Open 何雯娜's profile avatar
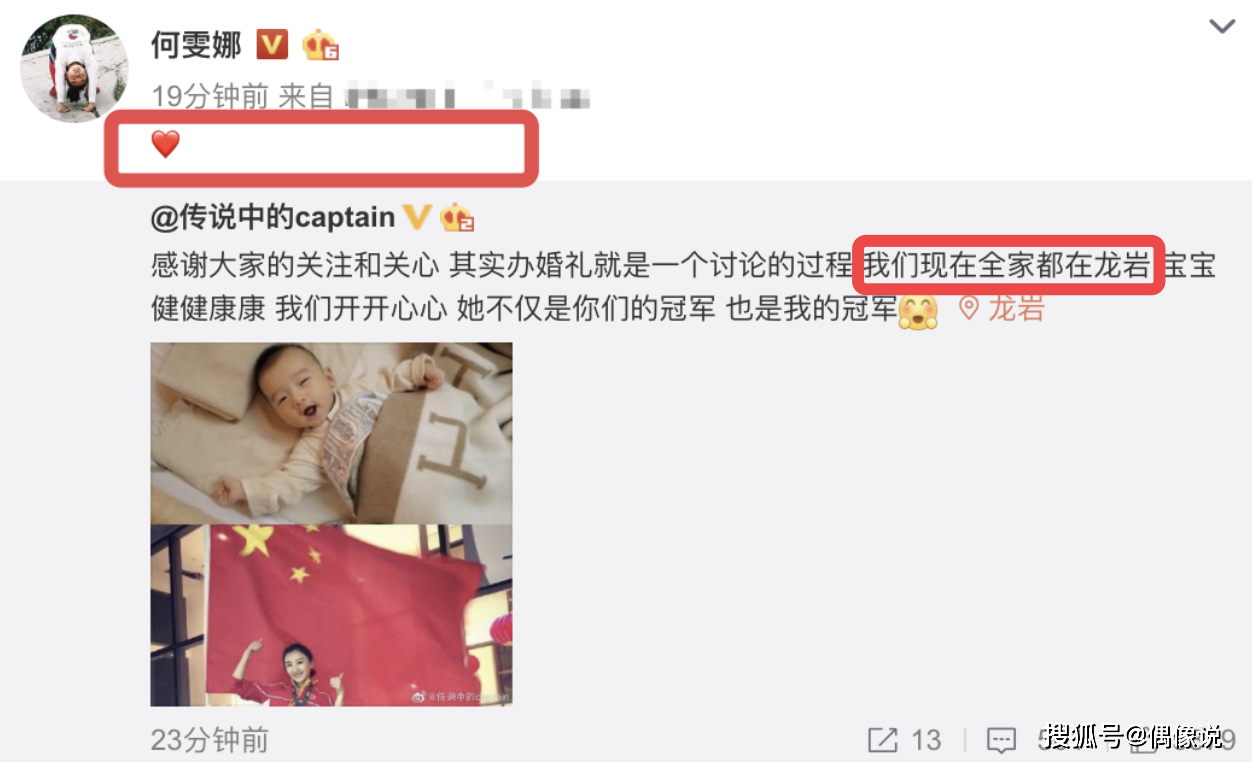The image size is (1252, 764). coord(75,69)
